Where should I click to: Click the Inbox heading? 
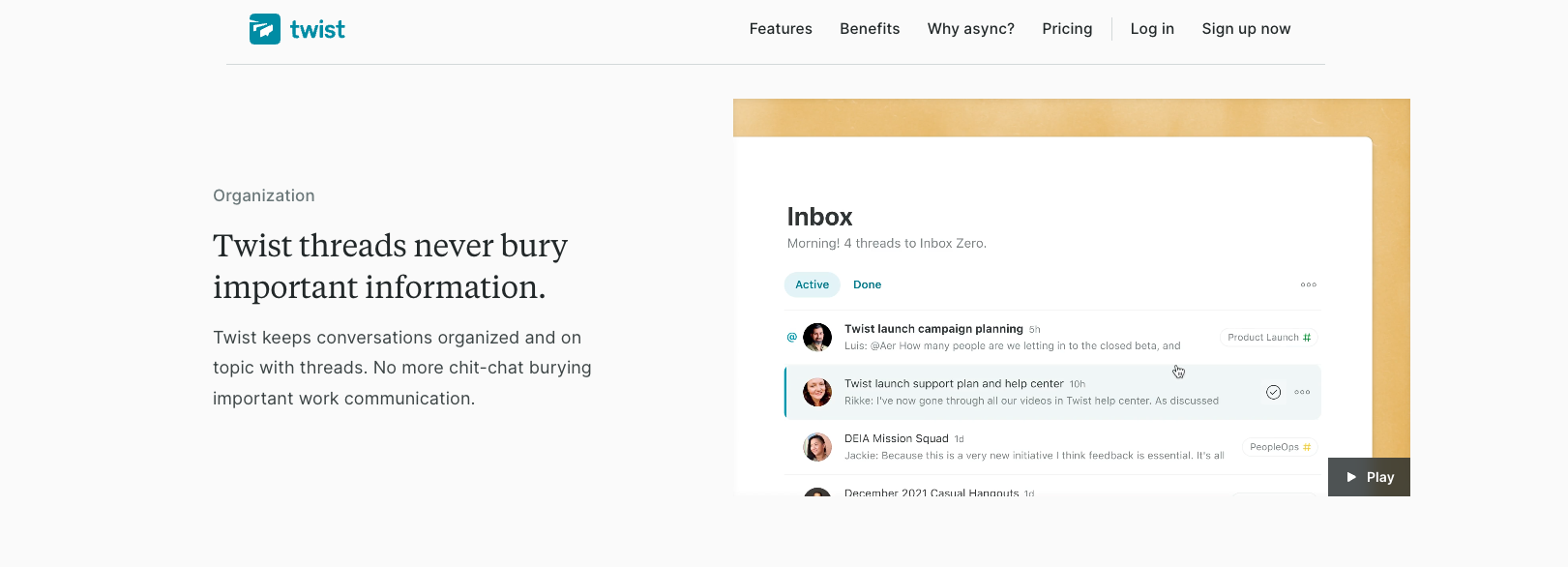819,217
